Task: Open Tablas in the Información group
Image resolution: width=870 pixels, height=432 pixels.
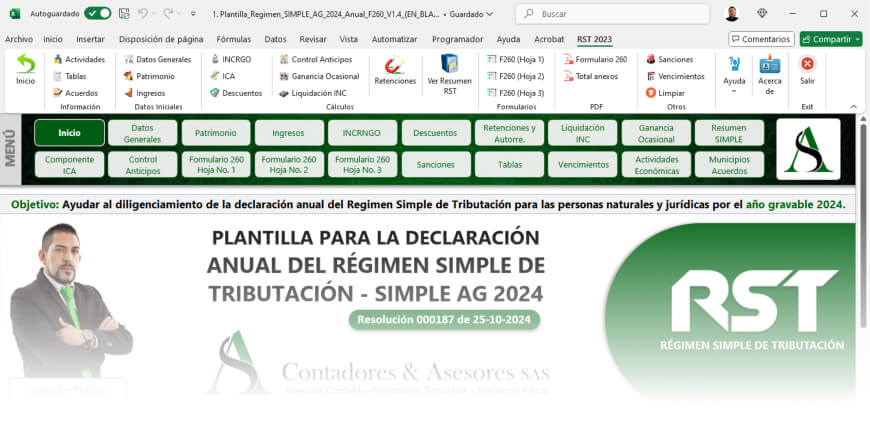Action: [x=70, y=77]
